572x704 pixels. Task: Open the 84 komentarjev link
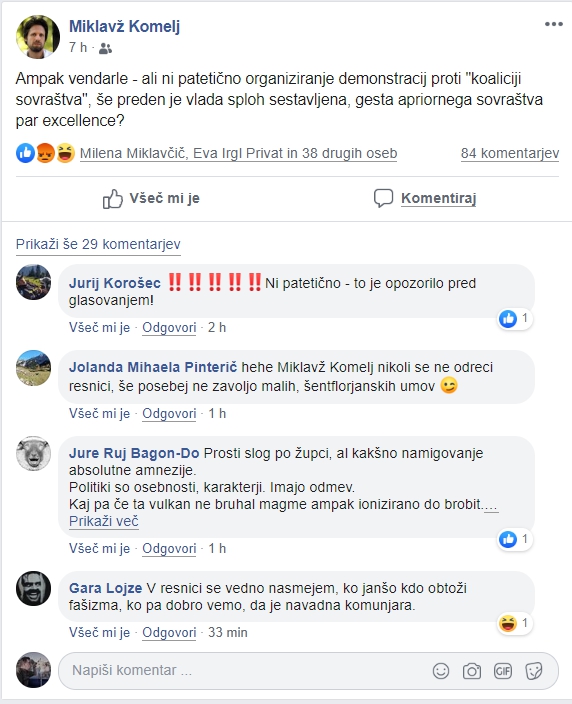point(510,154)
